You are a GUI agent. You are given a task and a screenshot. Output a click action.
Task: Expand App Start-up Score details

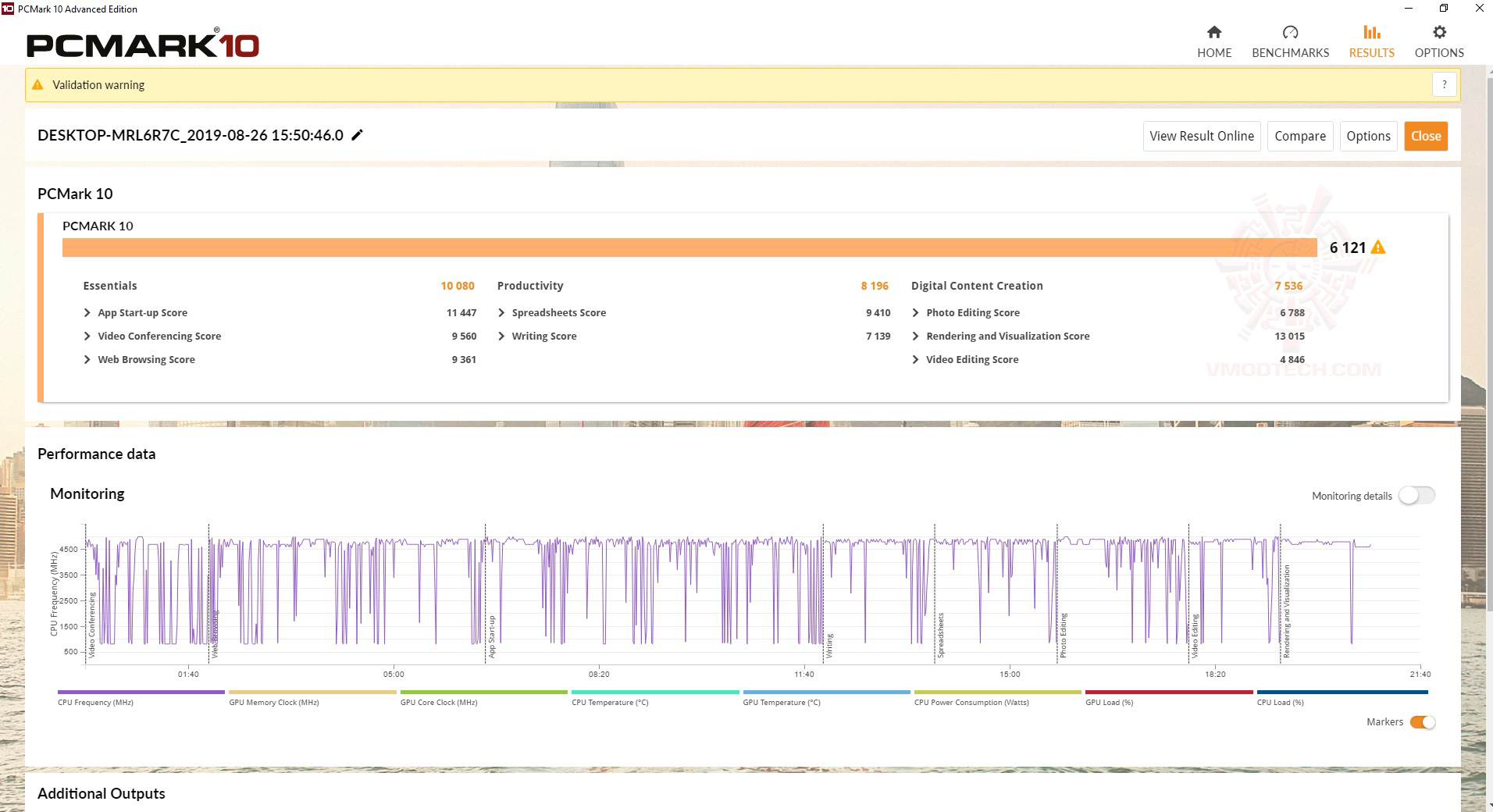(87, 312)
